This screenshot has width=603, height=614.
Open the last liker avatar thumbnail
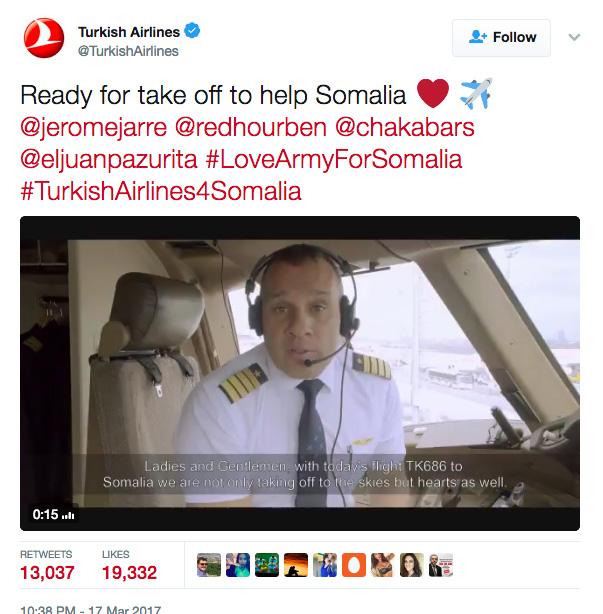pyautogui.click(x=441, y=565)
